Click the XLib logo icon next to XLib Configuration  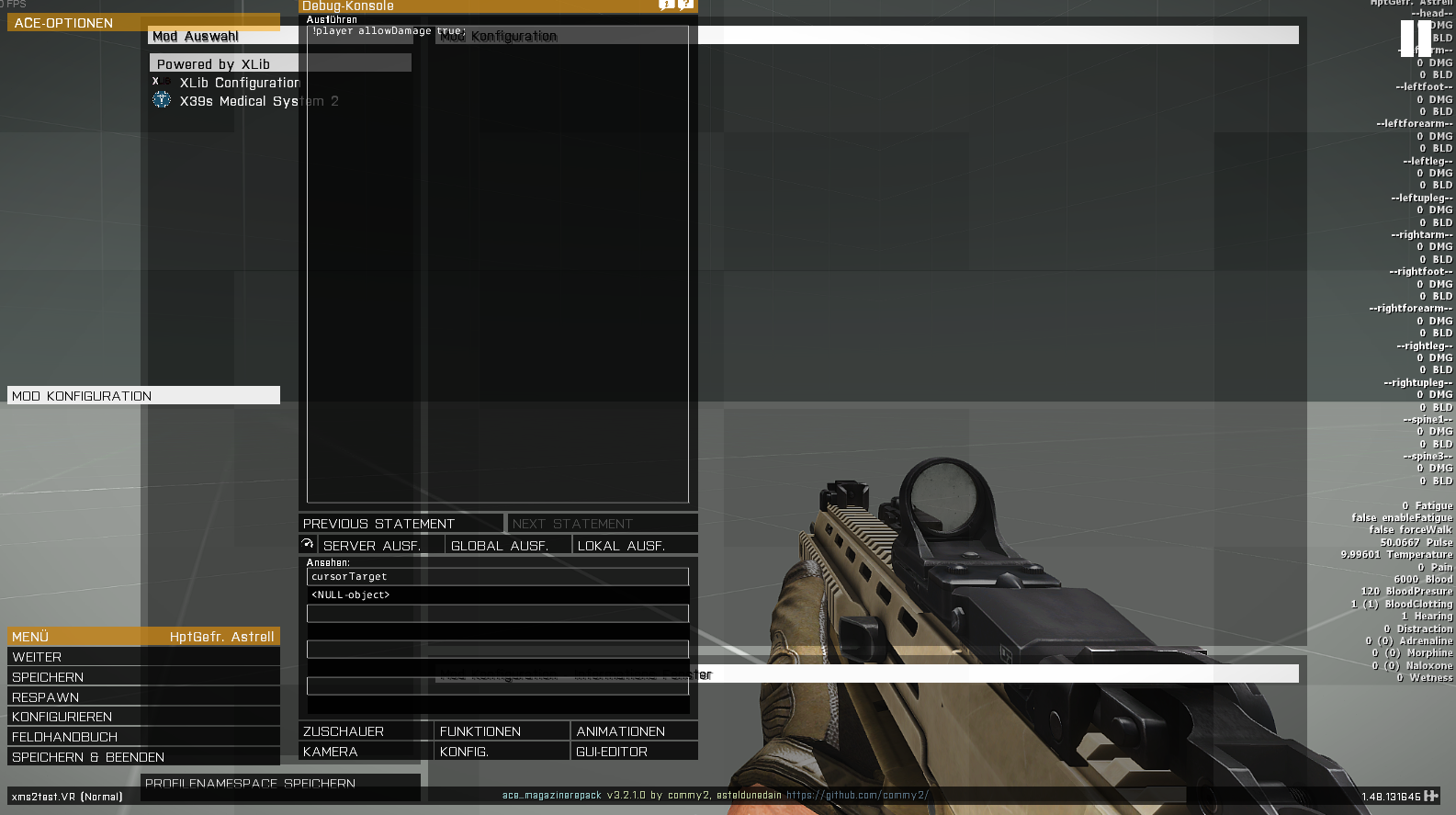[161, 82]
